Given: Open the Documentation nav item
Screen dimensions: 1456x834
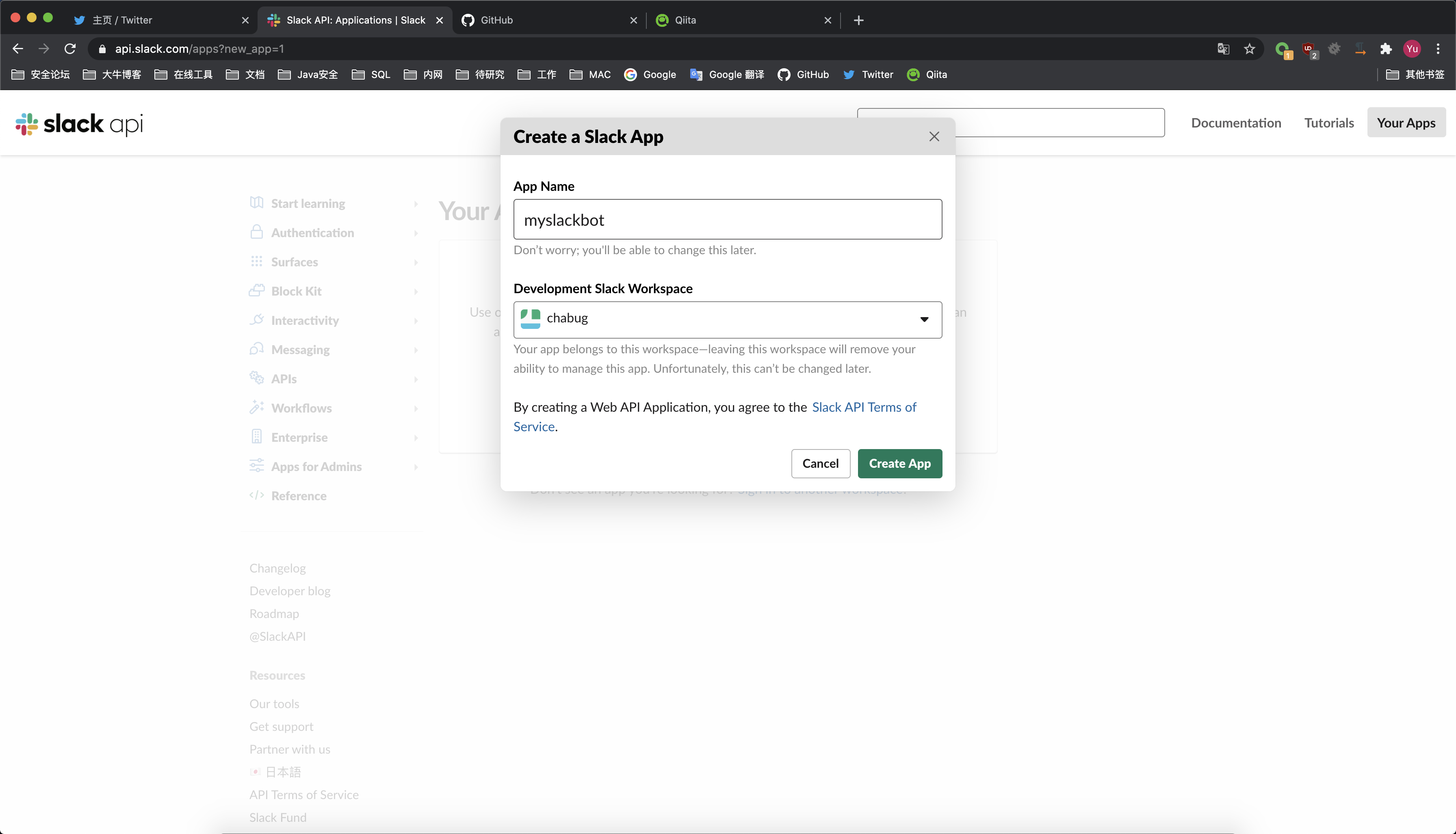Looking at the screenshot, I should [1235, 123].
